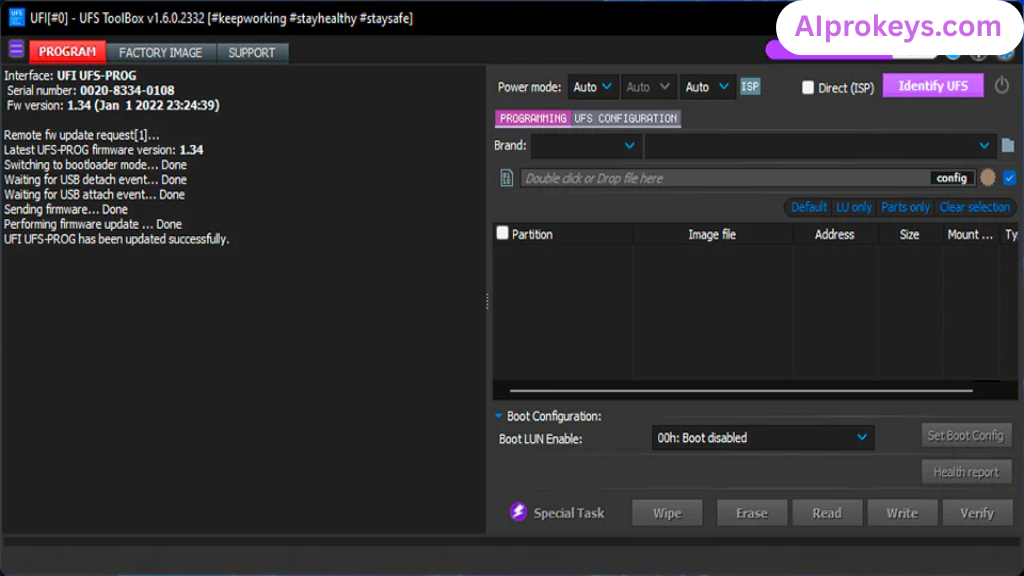Click the Mount column header
This screenshot has width=1024, height=576.
(x=970, y=234)
